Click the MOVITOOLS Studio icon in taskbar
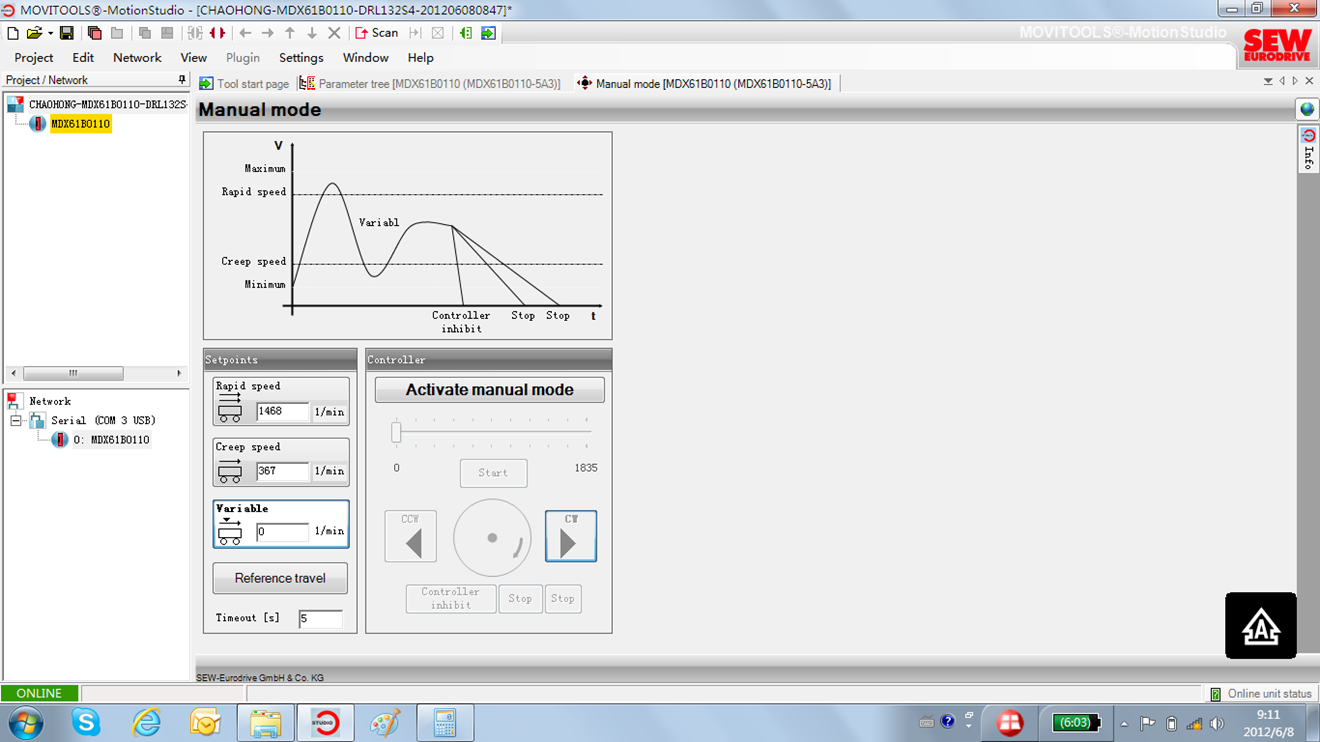This screenshot has width=1320, height=742. [324, 722]
